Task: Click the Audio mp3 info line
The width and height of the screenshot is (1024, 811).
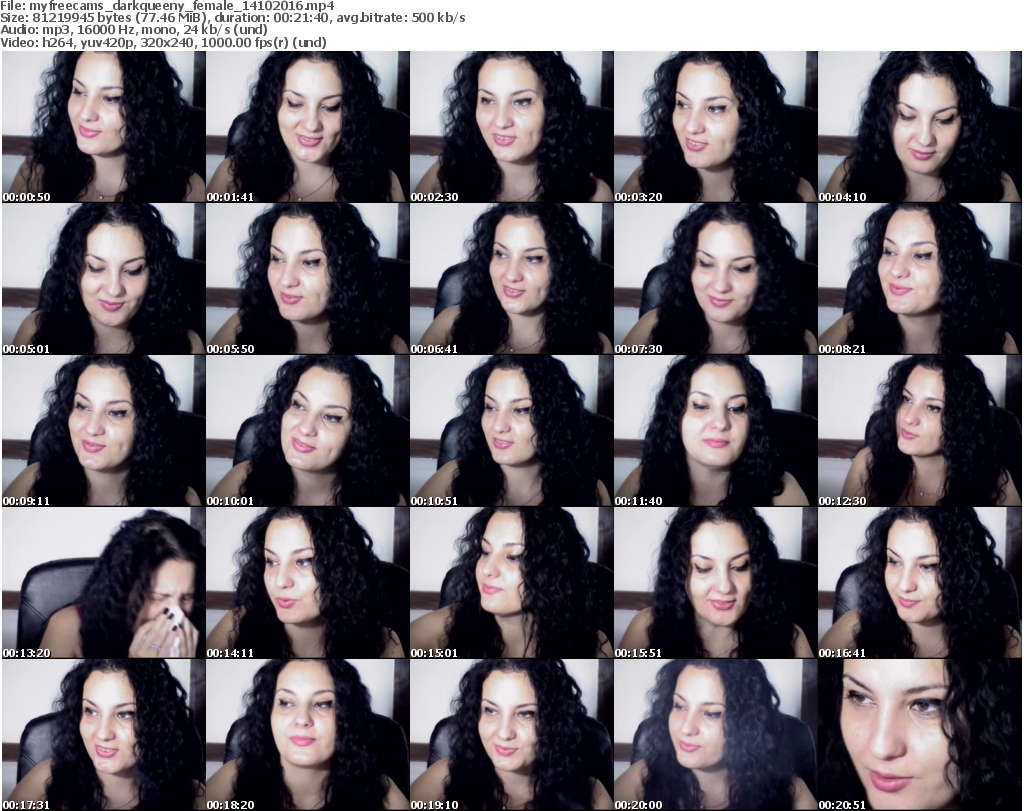Action: [x=134, y=30]
